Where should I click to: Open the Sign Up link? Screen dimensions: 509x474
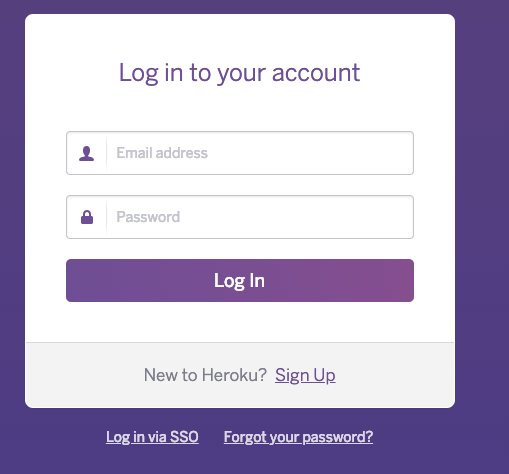[305, 375]
